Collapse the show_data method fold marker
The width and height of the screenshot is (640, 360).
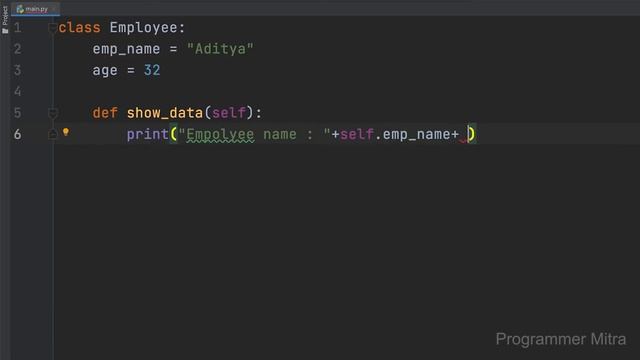click(x=52, y=113)
